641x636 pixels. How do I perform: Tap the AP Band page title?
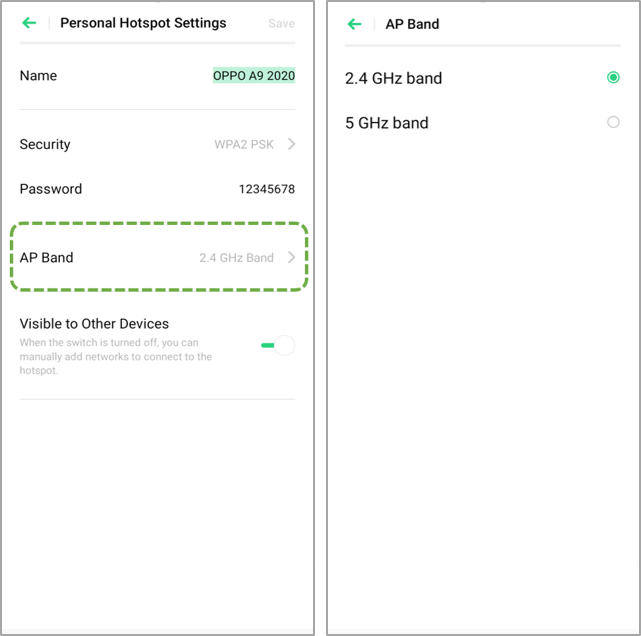(412, 24)
